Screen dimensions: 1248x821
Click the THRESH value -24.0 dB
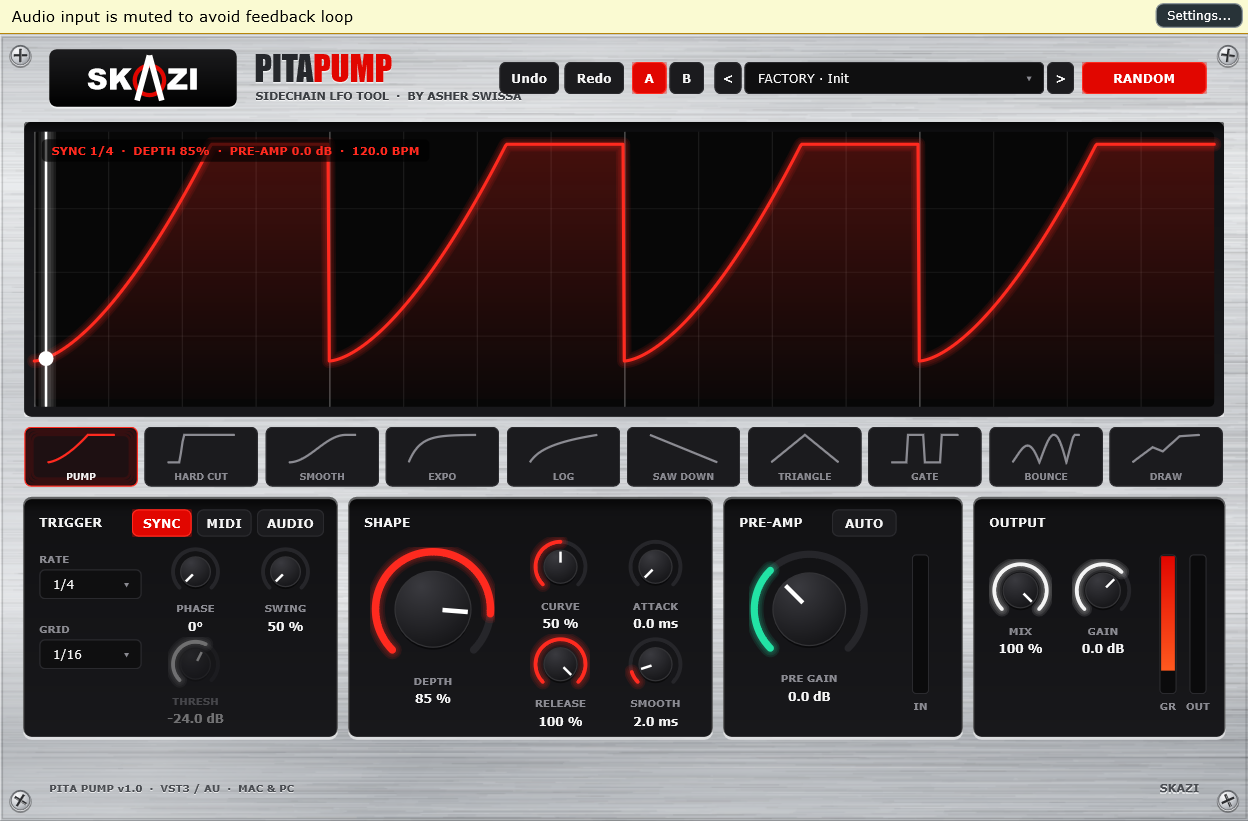coord(195,718)
